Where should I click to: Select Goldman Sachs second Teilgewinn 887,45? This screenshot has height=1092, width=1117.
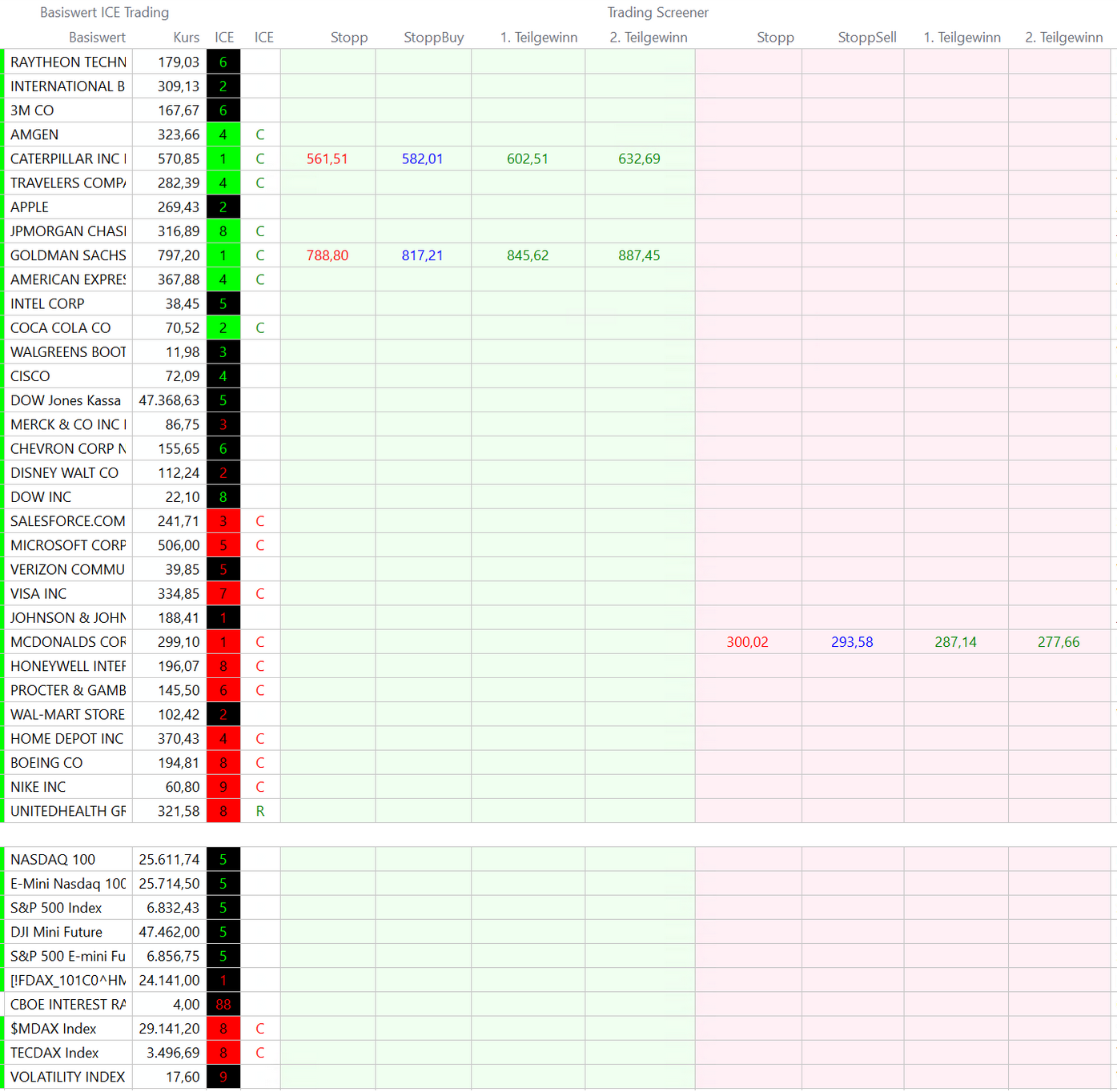639,255
